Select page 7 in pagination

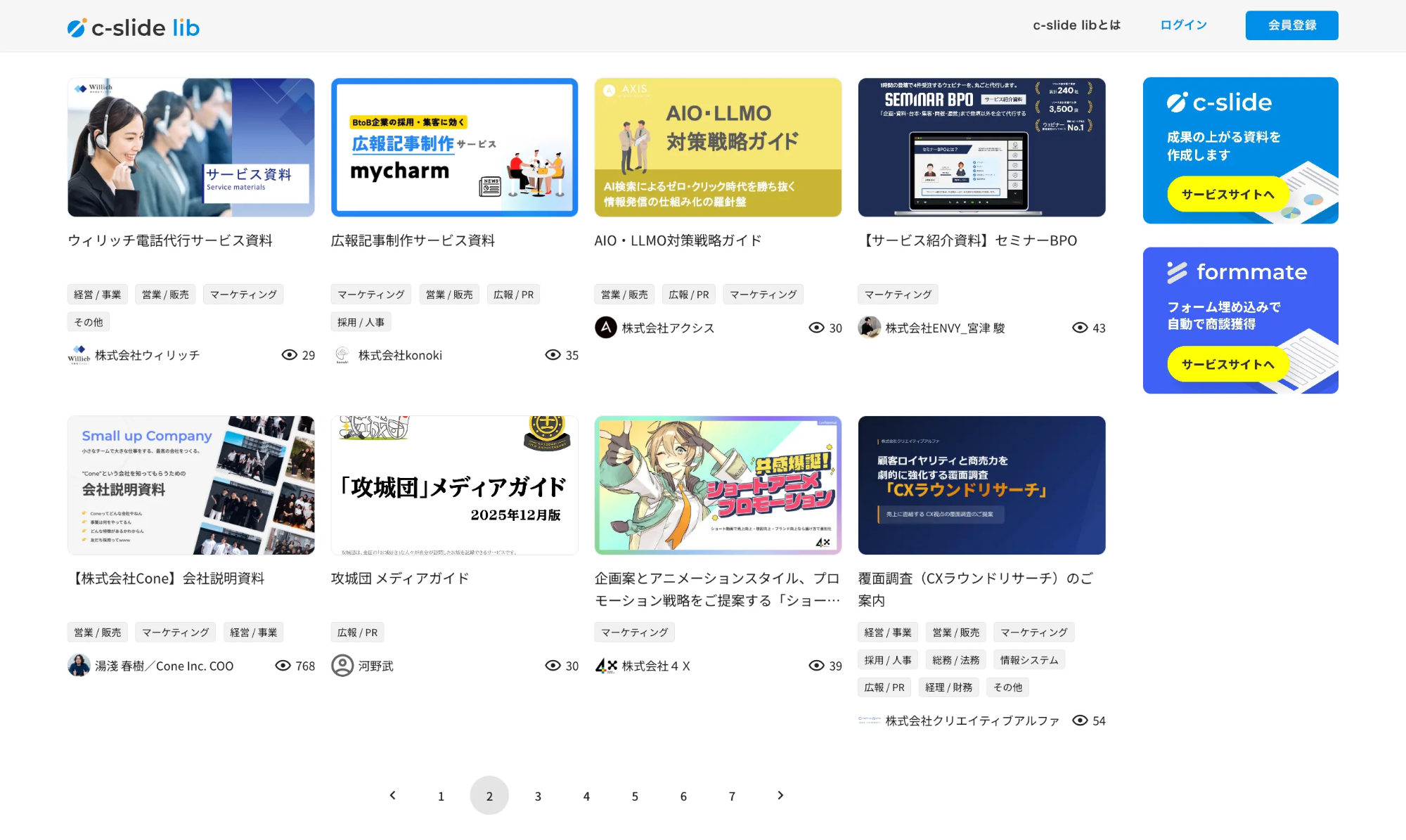tap(732, 796)
